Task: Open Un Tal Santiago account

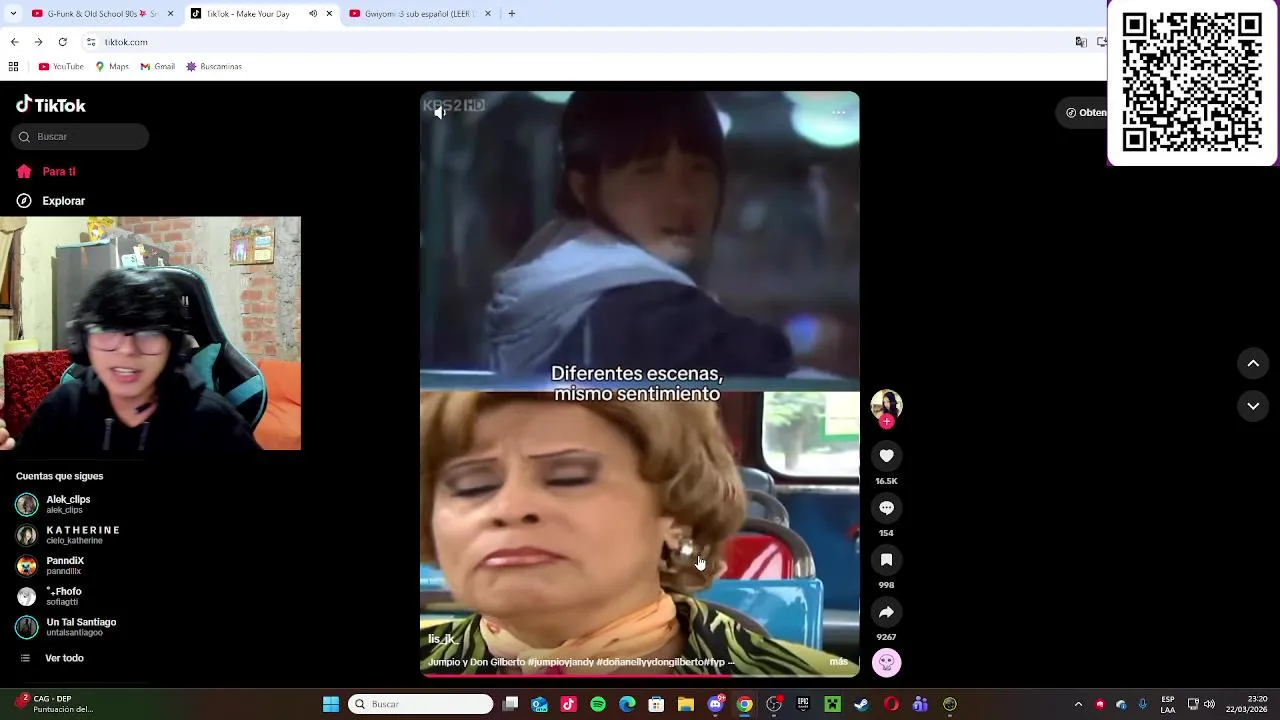Action: 66,627
